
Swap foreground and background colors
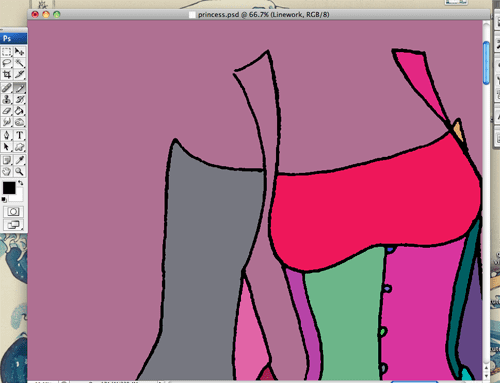[x=20, y=183]
